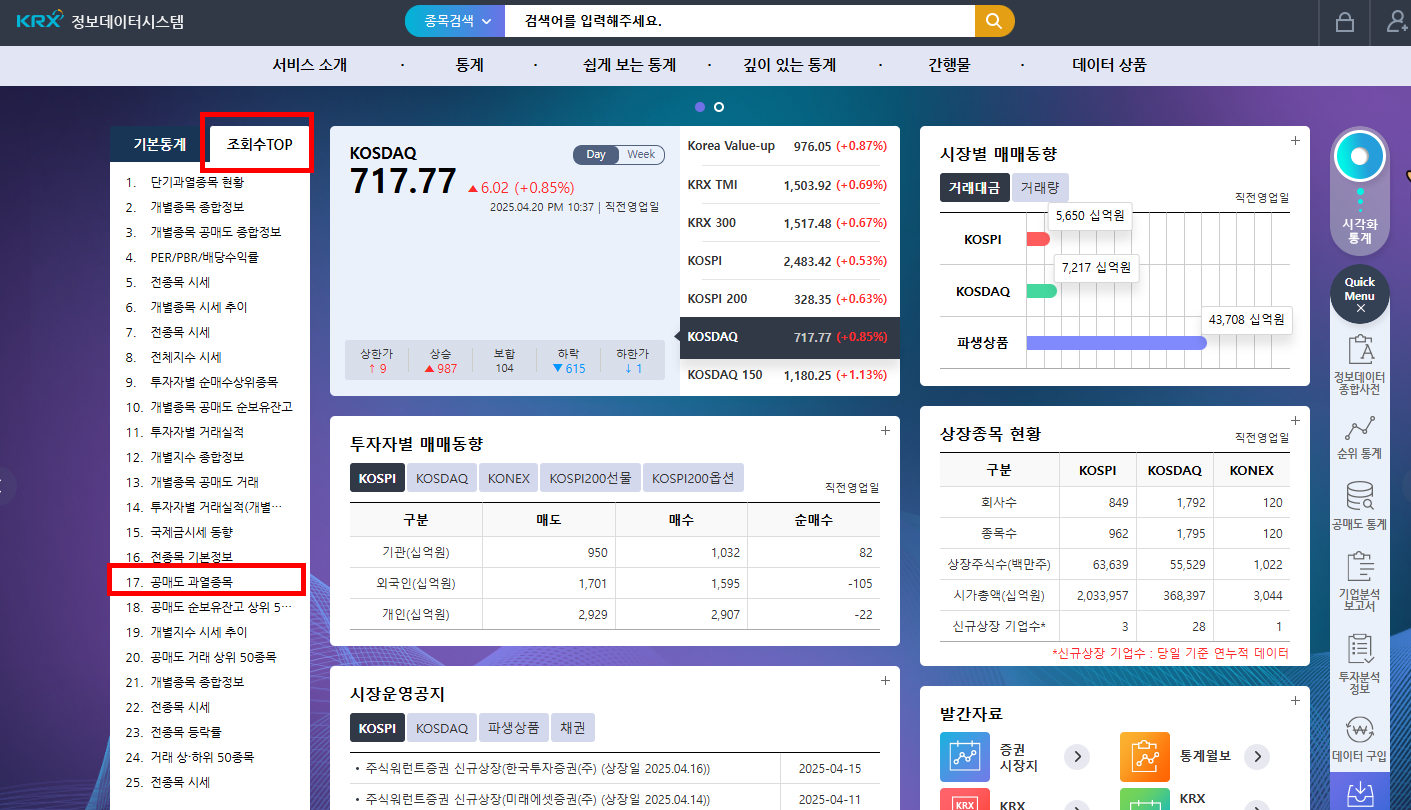1411x810 pixels.
Task: Switch 매매동향 to 거래대금
Action: click(x=974, y=188)
